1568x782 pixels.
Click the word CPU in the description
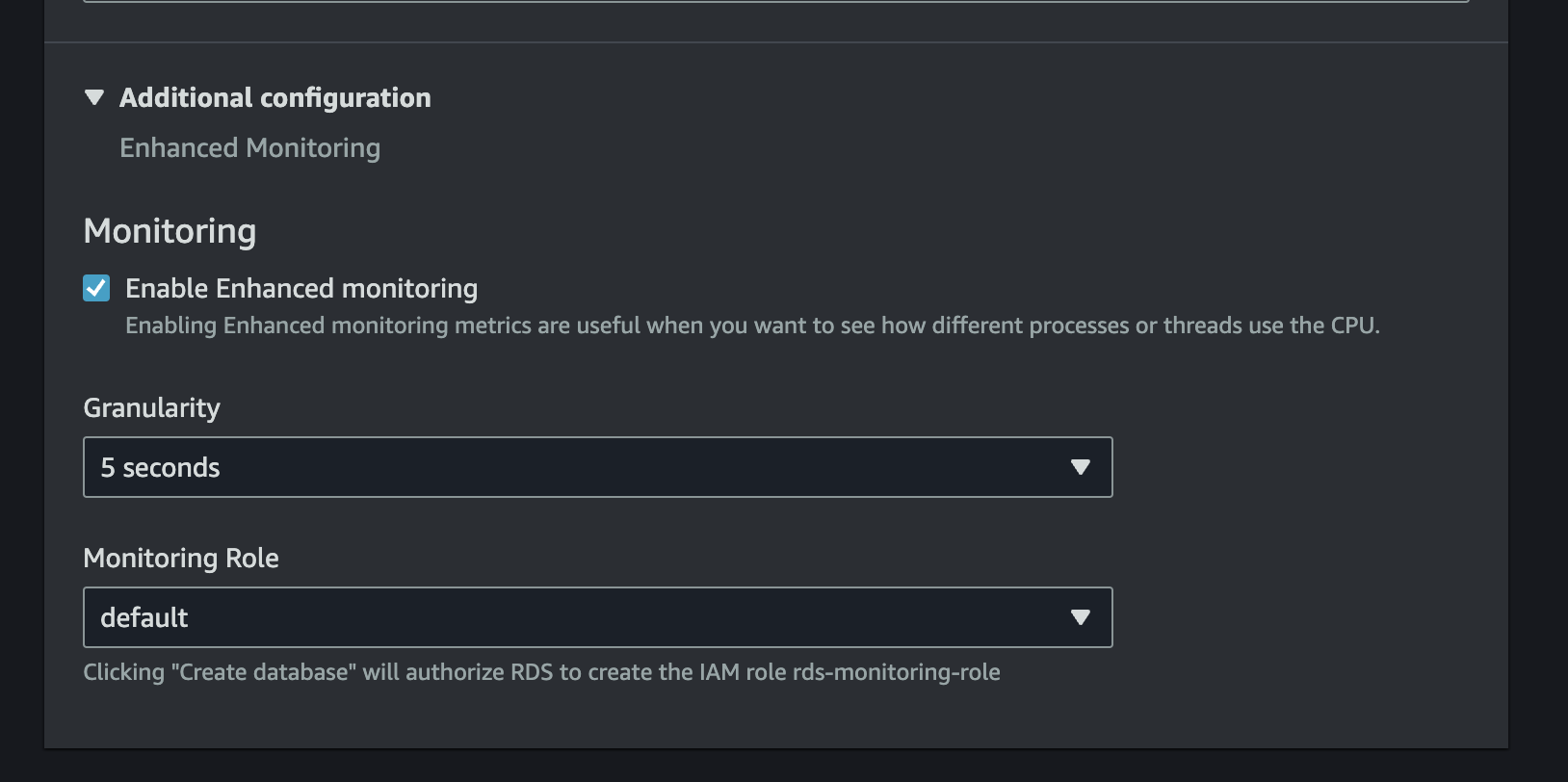point(1352,326)
